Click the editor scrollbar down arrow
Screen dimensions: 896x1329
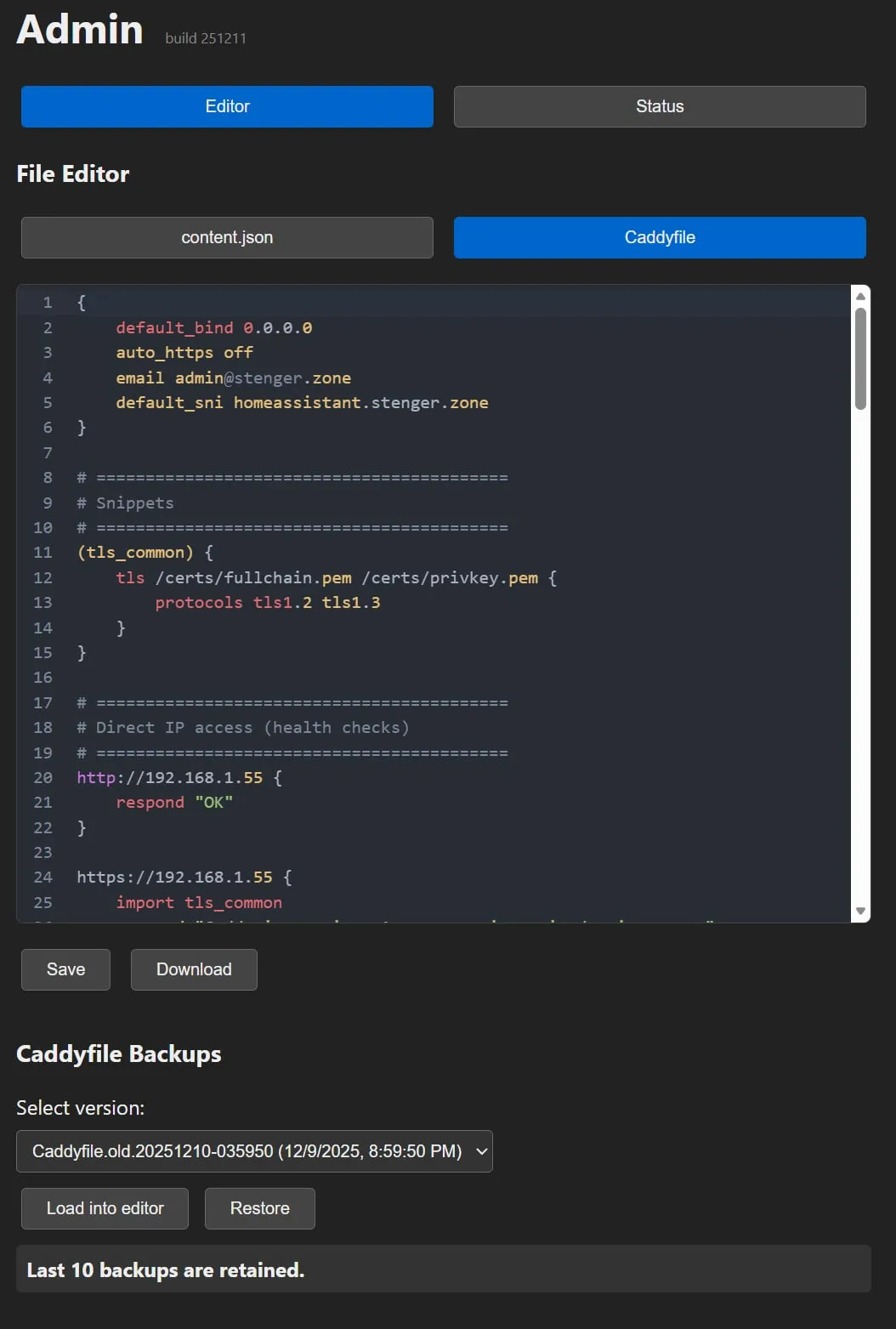[860, 911]
